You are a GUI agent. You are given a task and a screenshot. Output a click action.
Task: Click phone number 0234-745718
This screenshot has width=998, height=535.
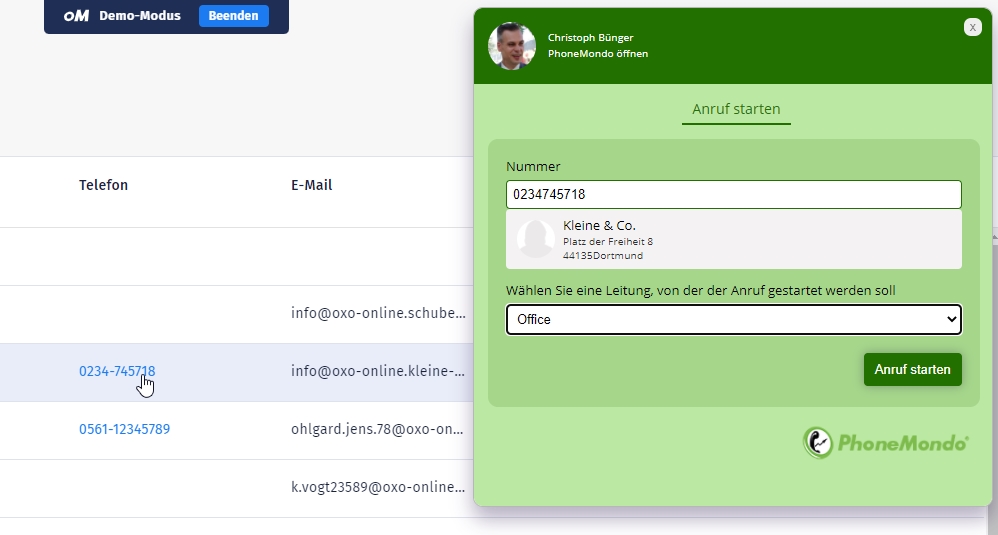pos(117,371)
